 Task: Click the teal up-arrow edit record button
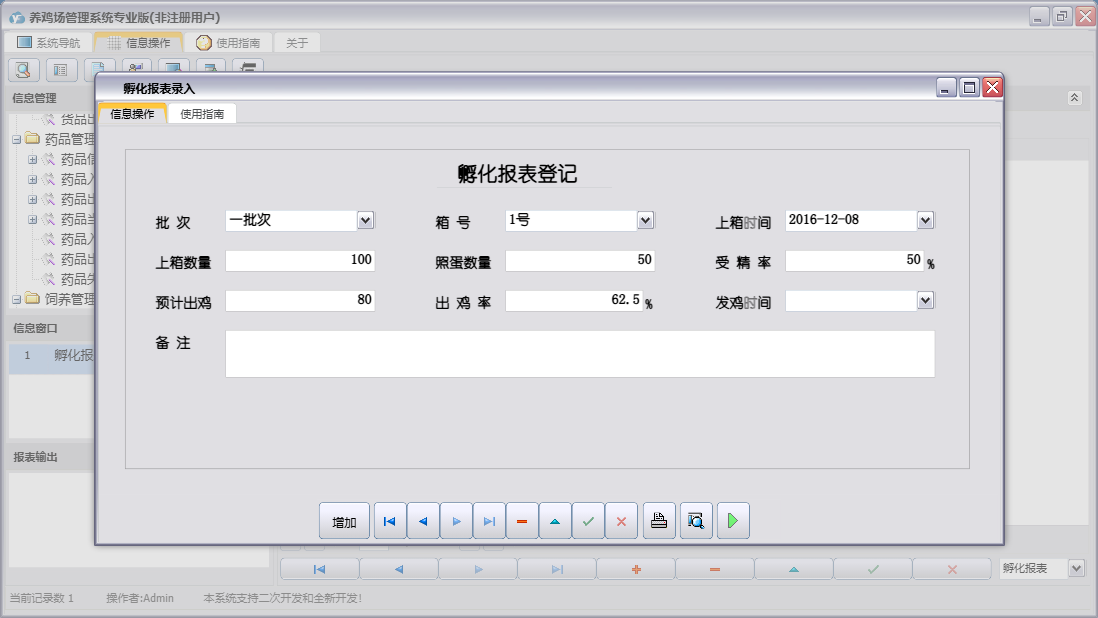click(555, 521)
